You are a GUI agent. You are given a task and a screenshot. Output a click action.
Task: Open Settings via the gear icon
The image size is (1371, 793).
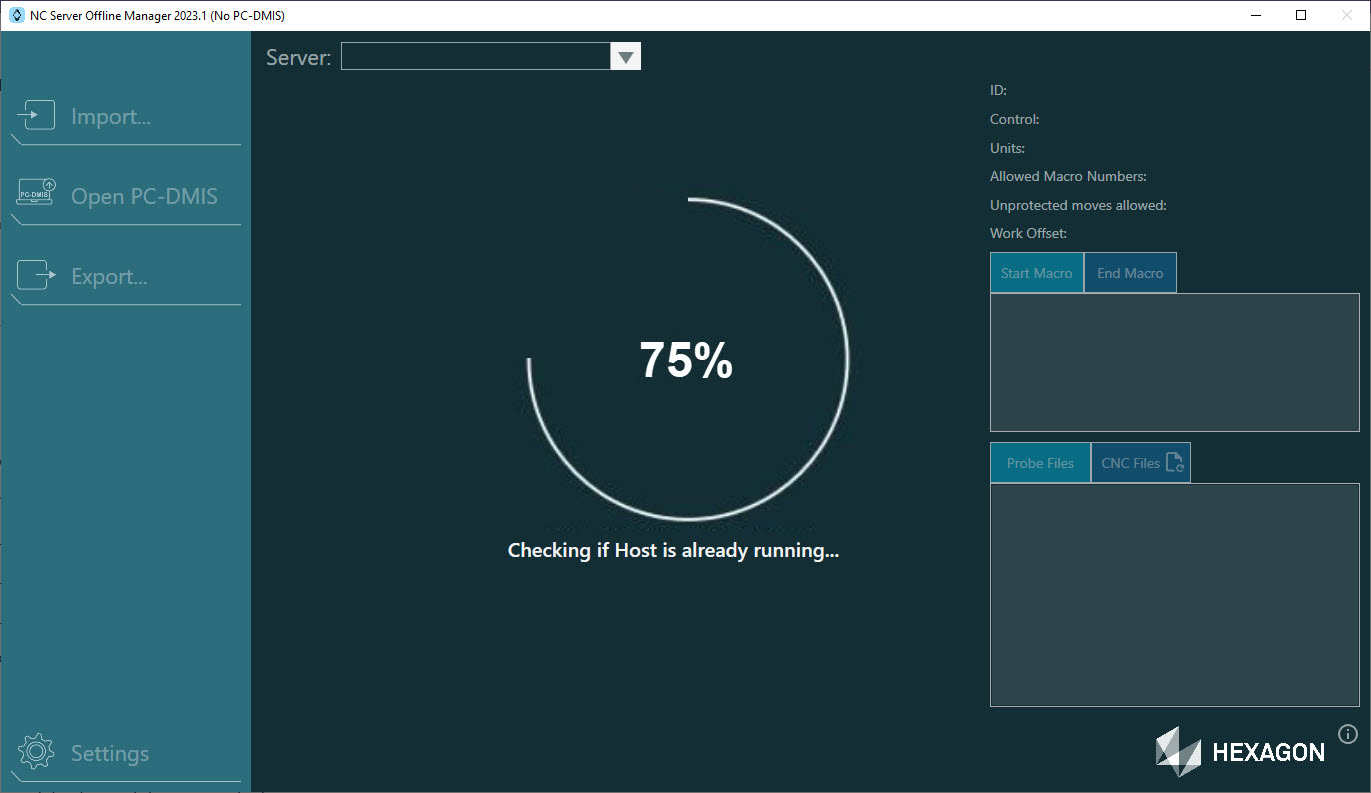tap(36, 751)
